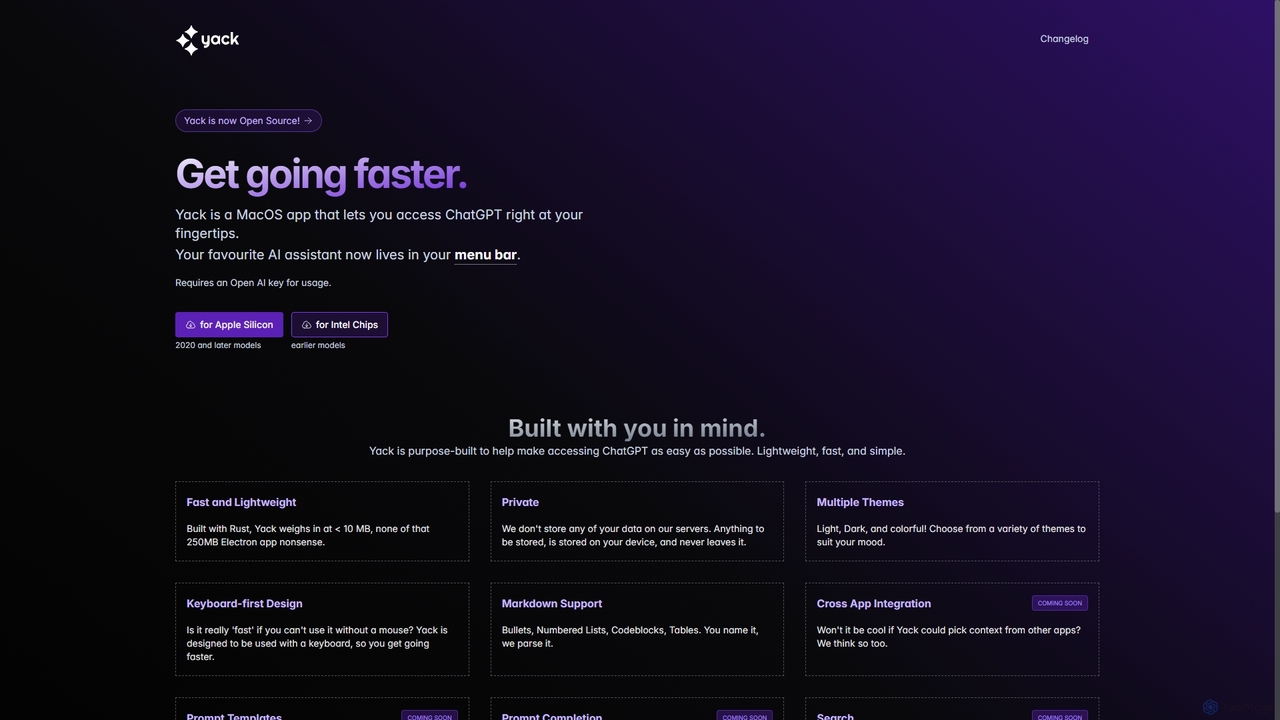Click 'Requires an Open AI key for usage.' text
This screenshot has width=1280, height=720.
[253, 283]
